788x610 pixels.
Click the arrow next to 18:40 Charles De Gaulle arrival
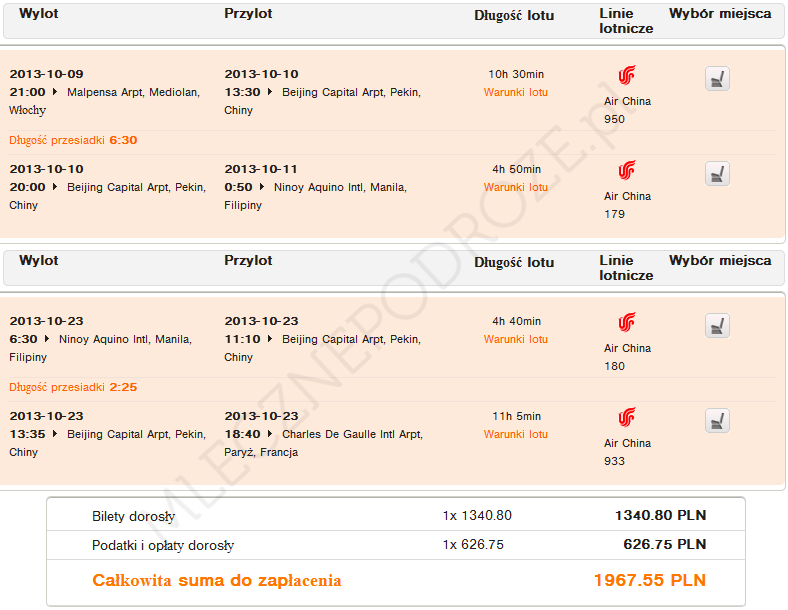click(271, 435)
